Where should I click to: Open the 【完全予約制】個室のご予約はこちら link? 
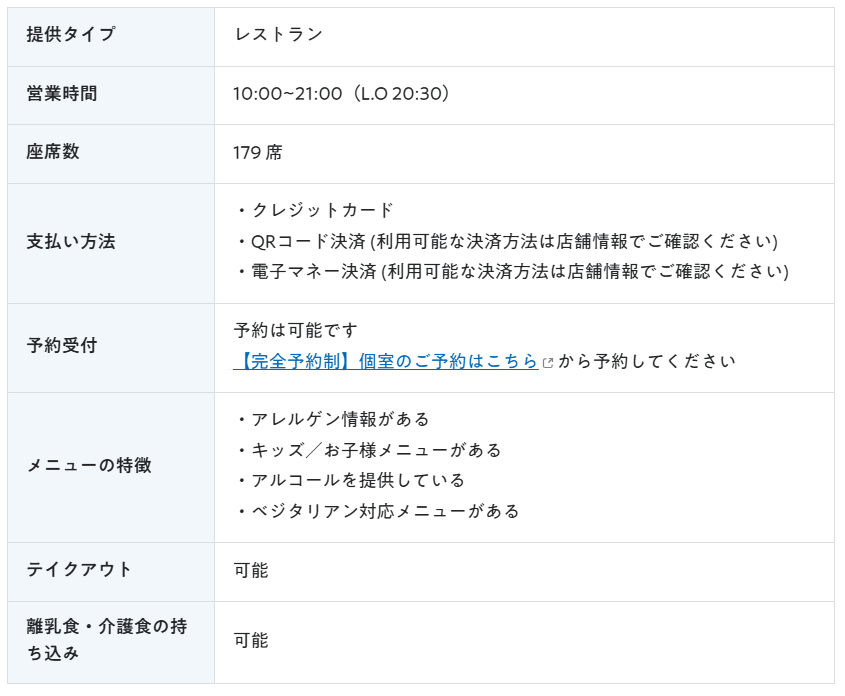click(x=386, y=361)
